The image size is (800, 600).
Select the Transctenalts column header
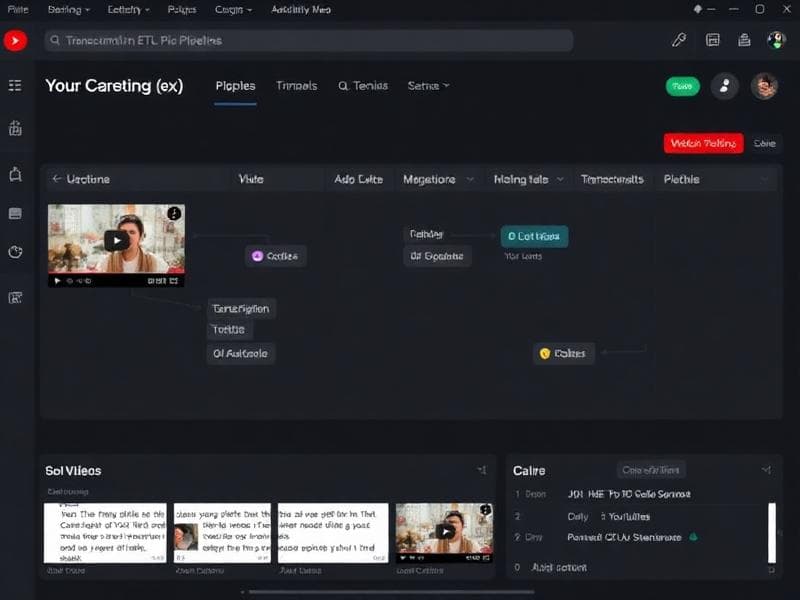[x=612, y=179]
